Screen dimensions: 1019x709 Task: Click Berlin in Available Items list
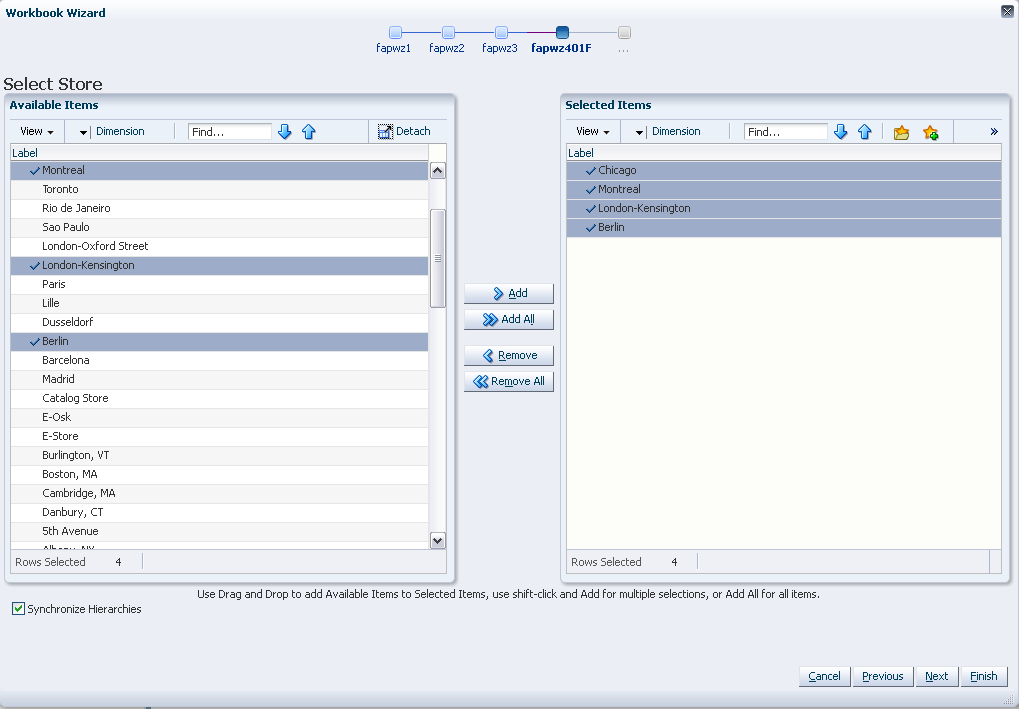(x=220, y=341)
